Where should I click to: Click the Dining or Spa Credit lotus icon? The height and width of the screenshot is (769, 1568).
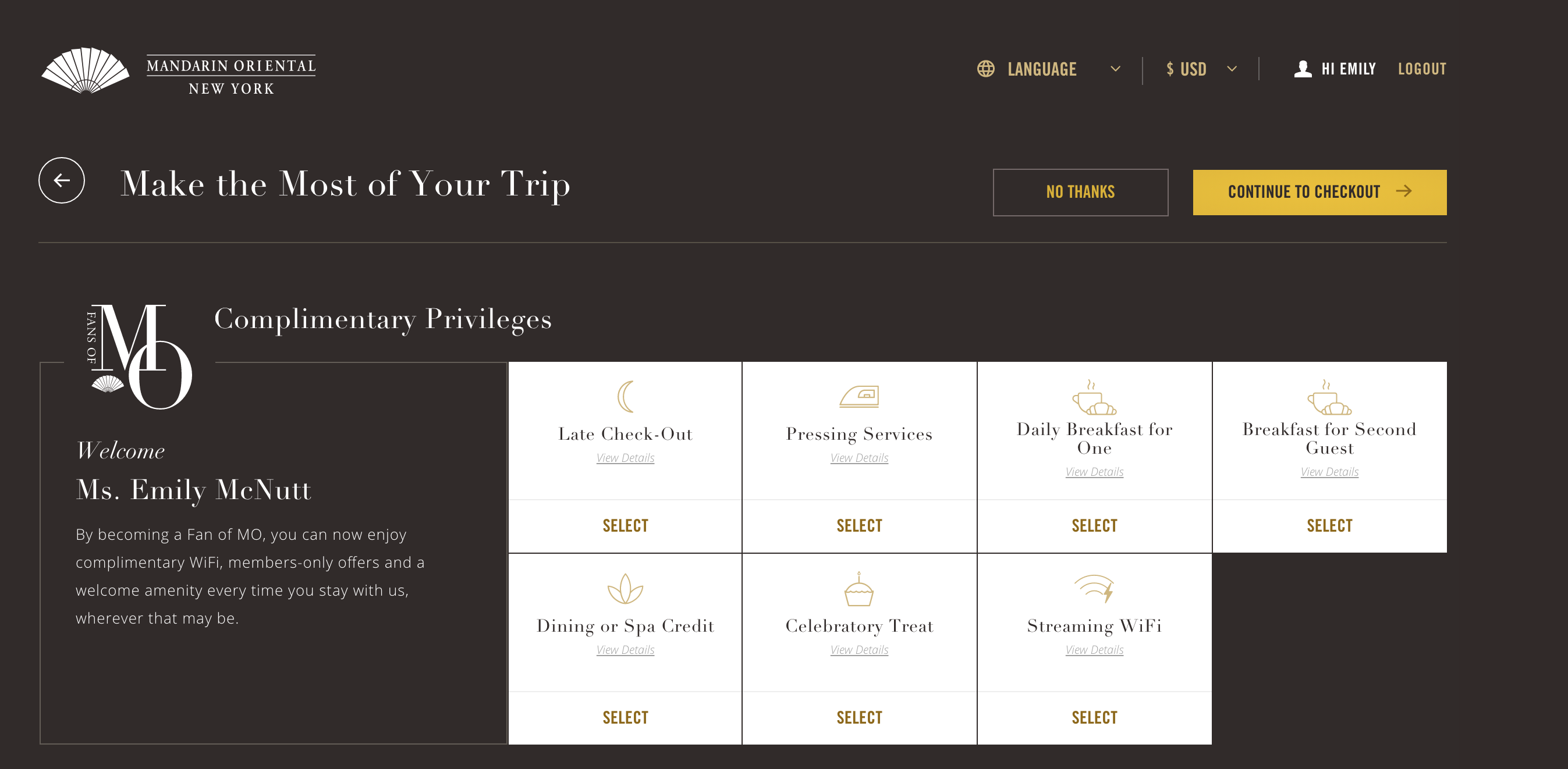click(625, 589)
